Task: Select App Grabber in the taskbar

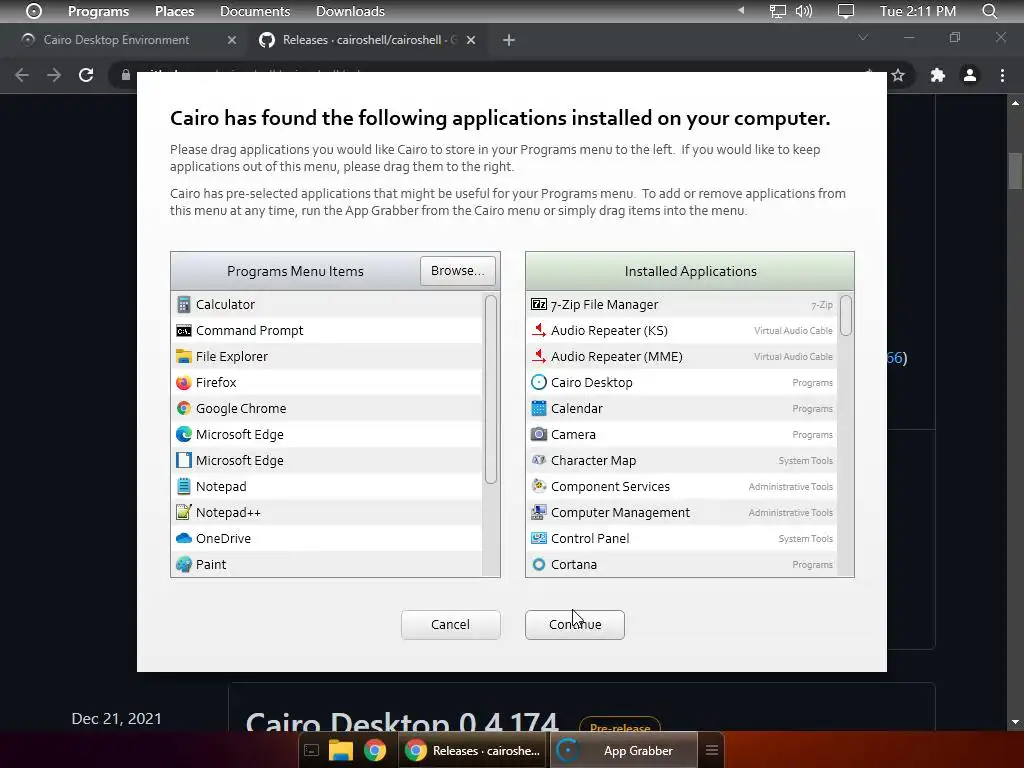Action: pyautogui.click(x=626, y=750)
